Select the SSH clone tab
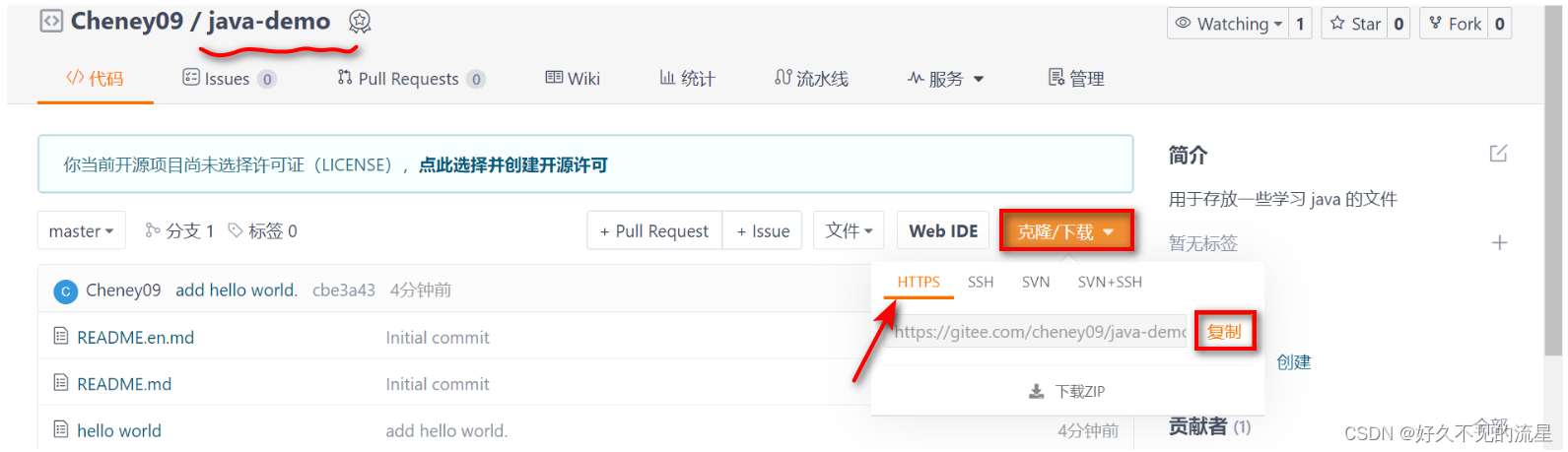 tap(981, 282)
